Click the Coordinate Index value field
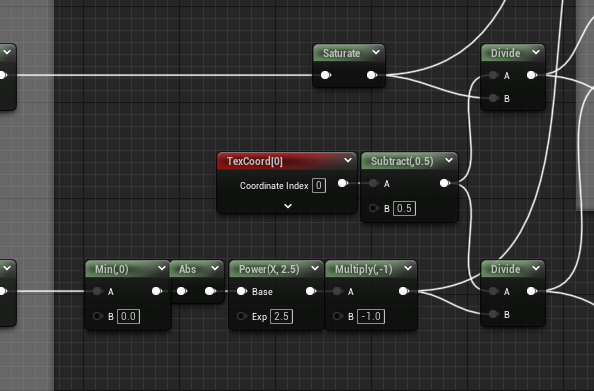 [x=319, y=185]
